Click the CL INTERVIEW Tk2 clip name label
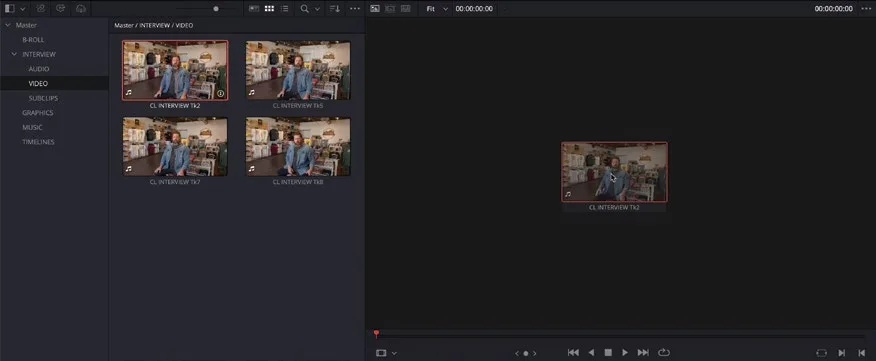876x361 pixels. click(175, 106)
